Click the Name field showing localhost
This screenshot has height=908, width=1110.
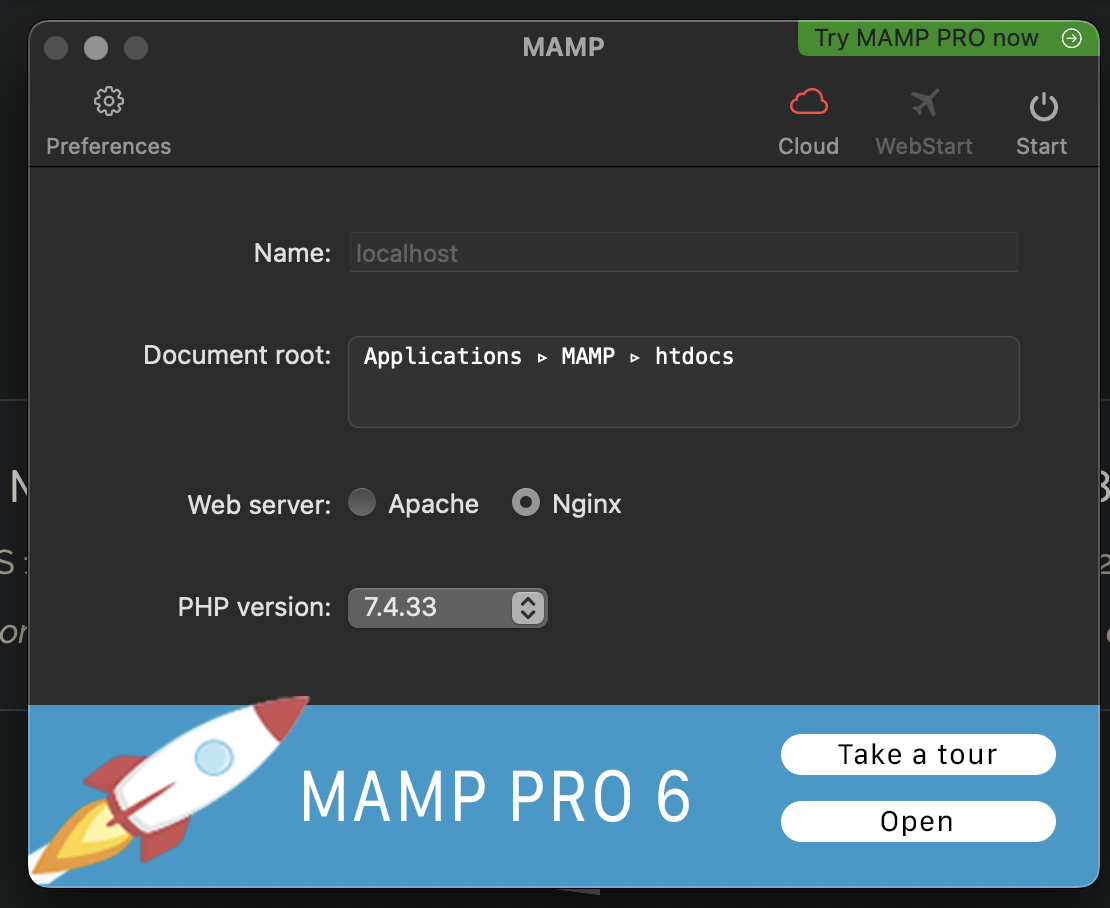(x=684, y=253)
